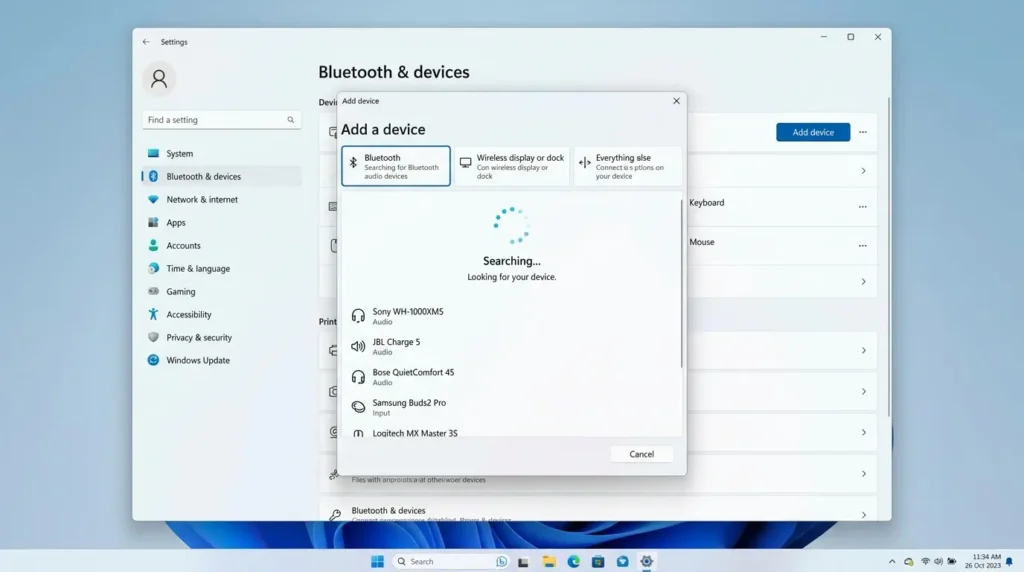Click the JBL speaker icon

click(358, 346)
